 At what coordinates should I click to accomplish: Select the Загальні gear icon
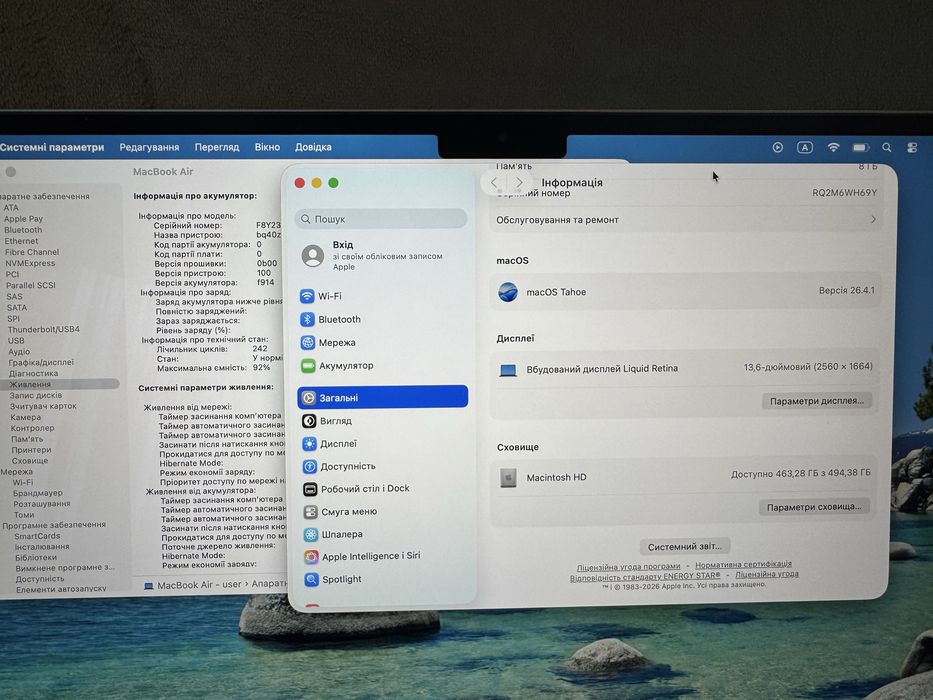click(x=308, y=398)
